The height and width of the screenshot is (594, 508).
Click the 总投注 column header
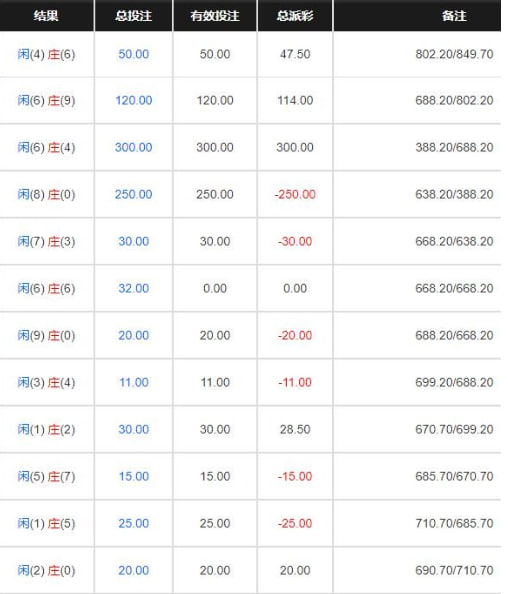(x=134, y=16)
